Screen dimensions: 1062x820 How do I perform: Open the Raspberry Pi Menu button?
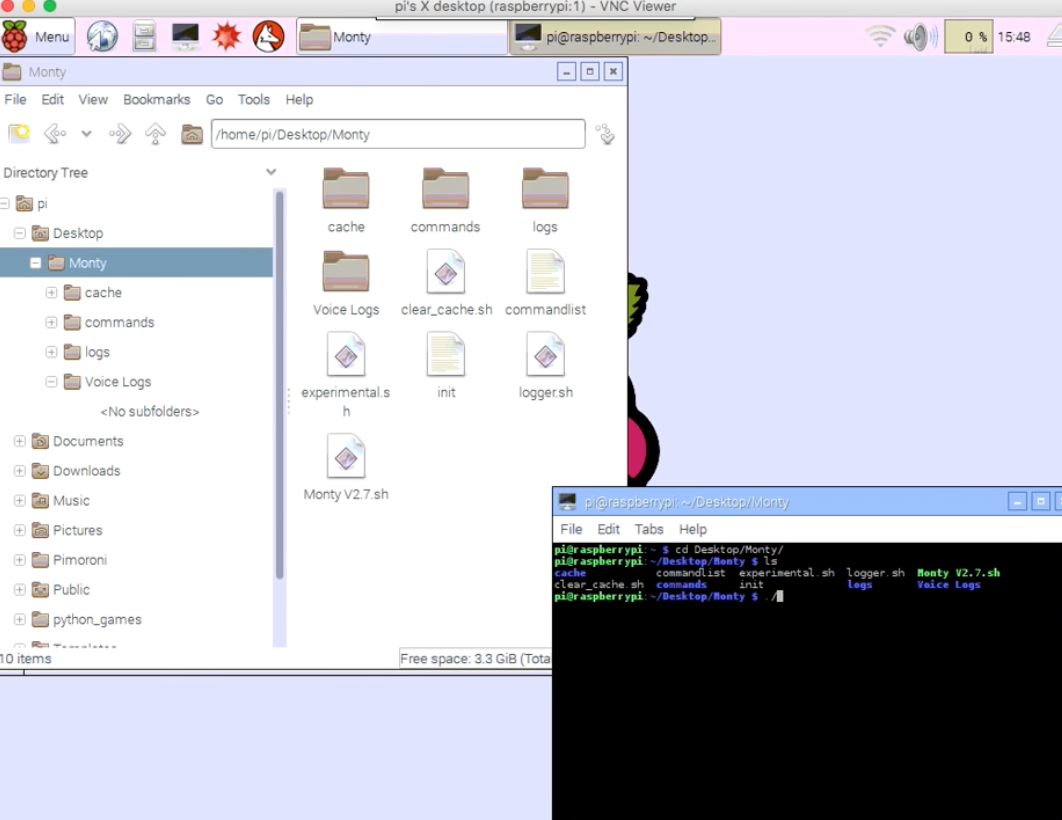click(x=37, y=37)
